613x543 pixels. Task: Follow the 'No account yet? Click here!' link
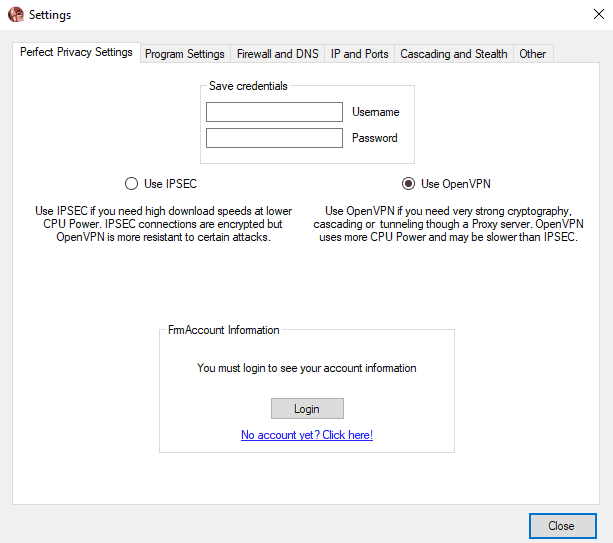pos(307,435)
